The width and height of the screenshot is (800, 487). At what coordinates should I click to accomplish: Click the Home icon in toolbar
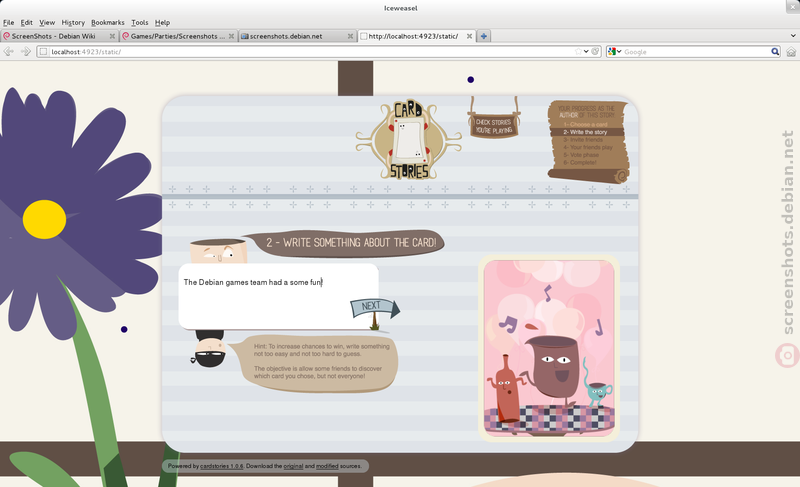pos(791,52)
